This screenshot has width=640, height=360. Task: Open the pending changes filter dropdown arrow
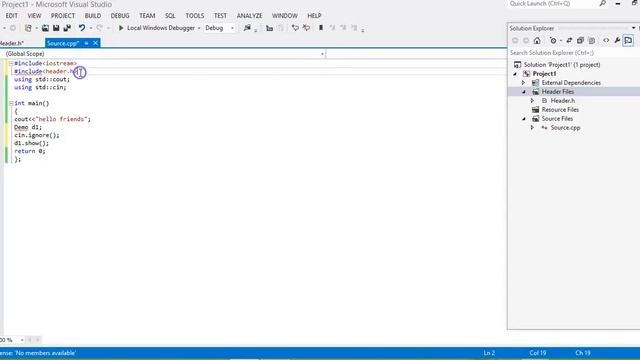click(561, 40)
